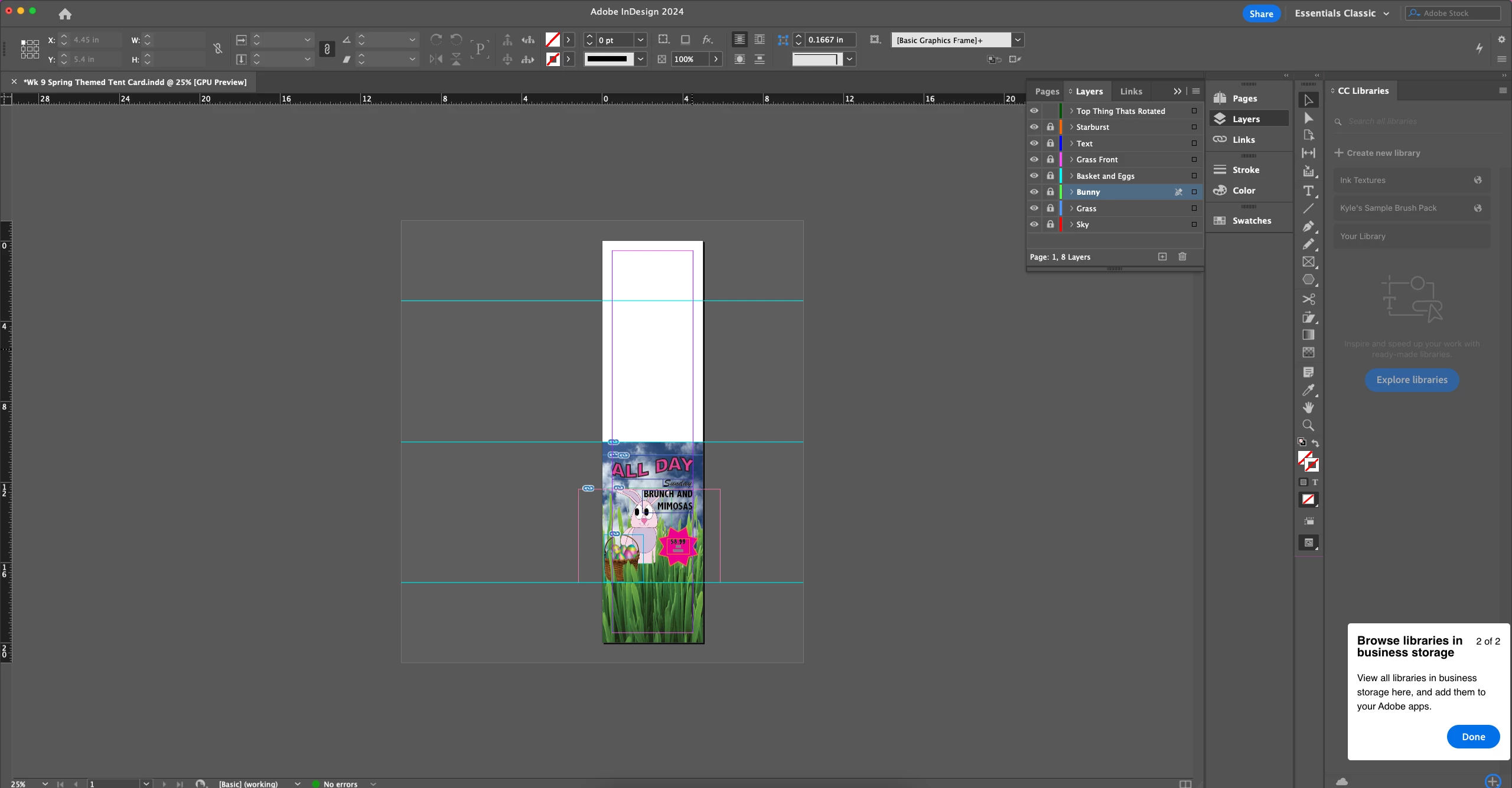Toggle visibility of Sky layer

pyautogui.click(x=1034, y=224)
